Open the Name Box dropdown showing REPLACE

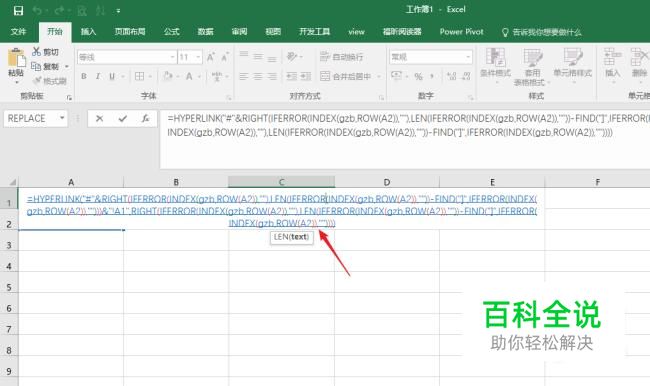(x=62, y=118)
